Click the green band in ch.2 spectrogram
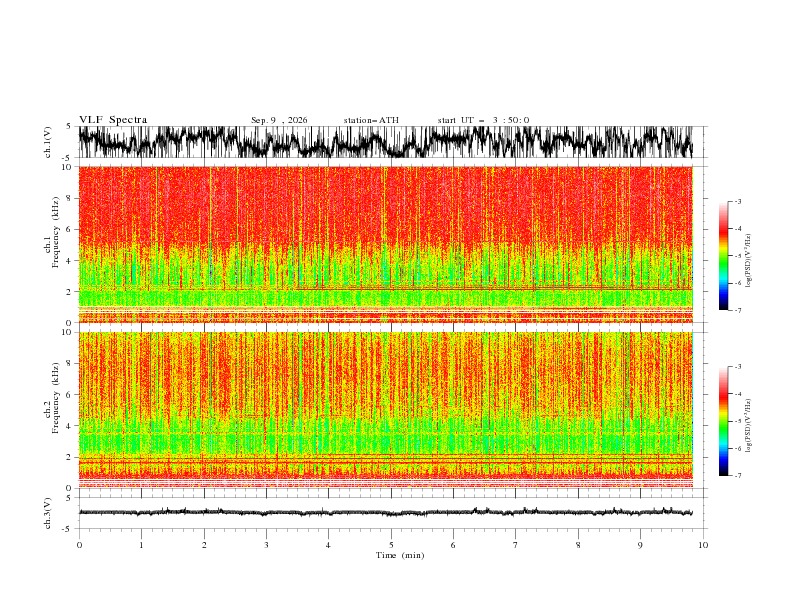This screenshot has width=792, height=612. click(385, 437)
